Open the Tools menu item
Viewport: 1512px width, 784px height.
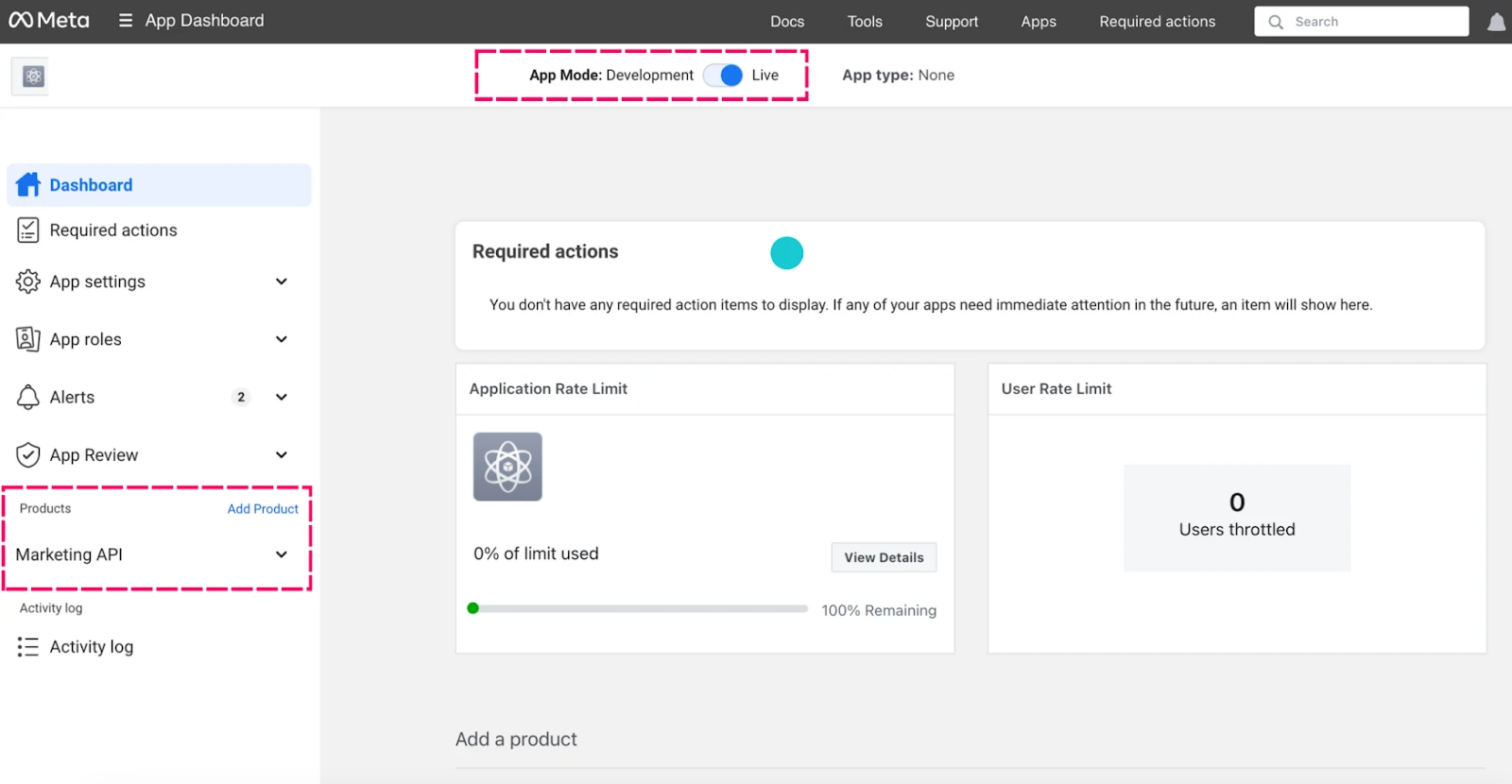(865, 22)
